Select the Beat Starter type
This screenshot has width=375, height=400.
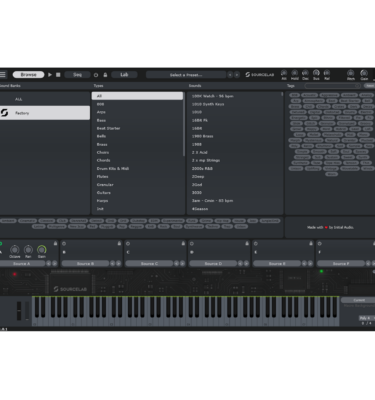[x=137, y=128]
